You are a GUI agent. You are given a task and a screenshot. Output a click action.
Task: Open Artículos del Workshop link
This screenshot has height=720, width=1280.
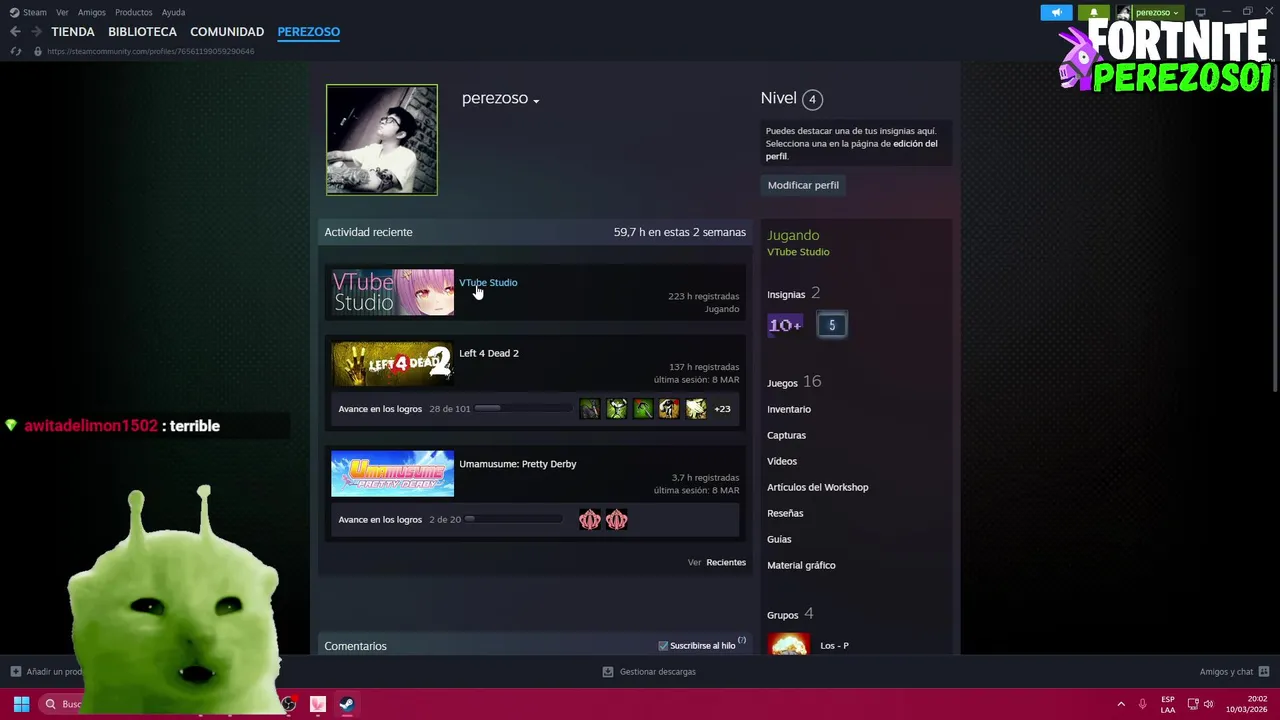[818, 487]
